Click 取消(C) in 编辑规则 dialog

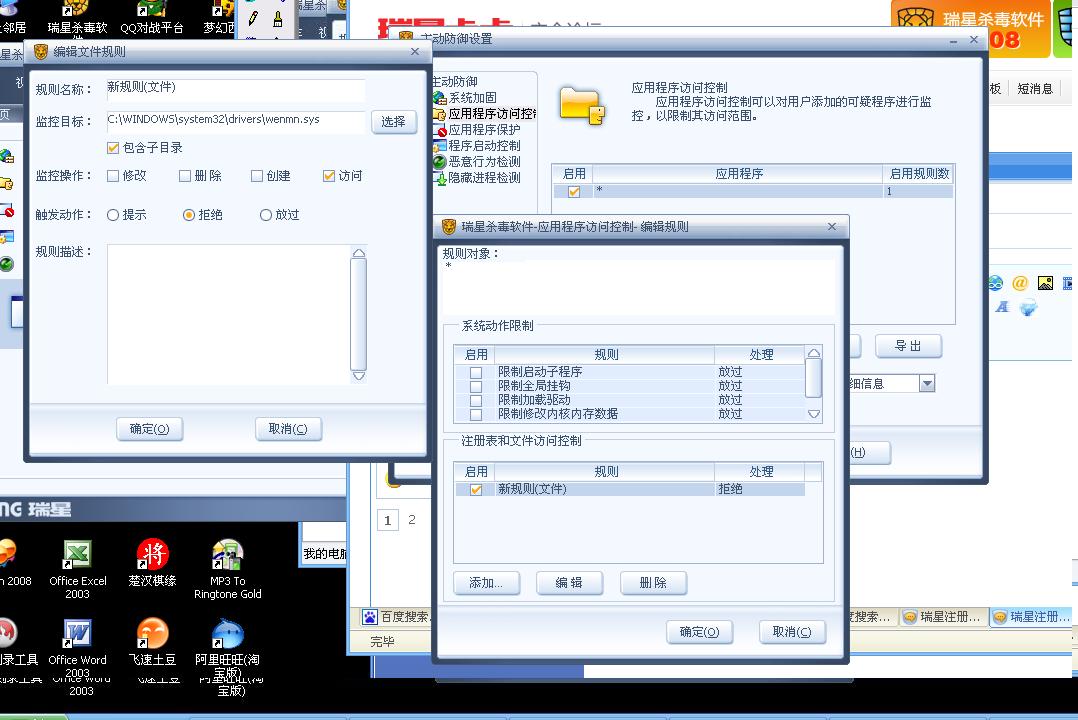tap(792, 632)
